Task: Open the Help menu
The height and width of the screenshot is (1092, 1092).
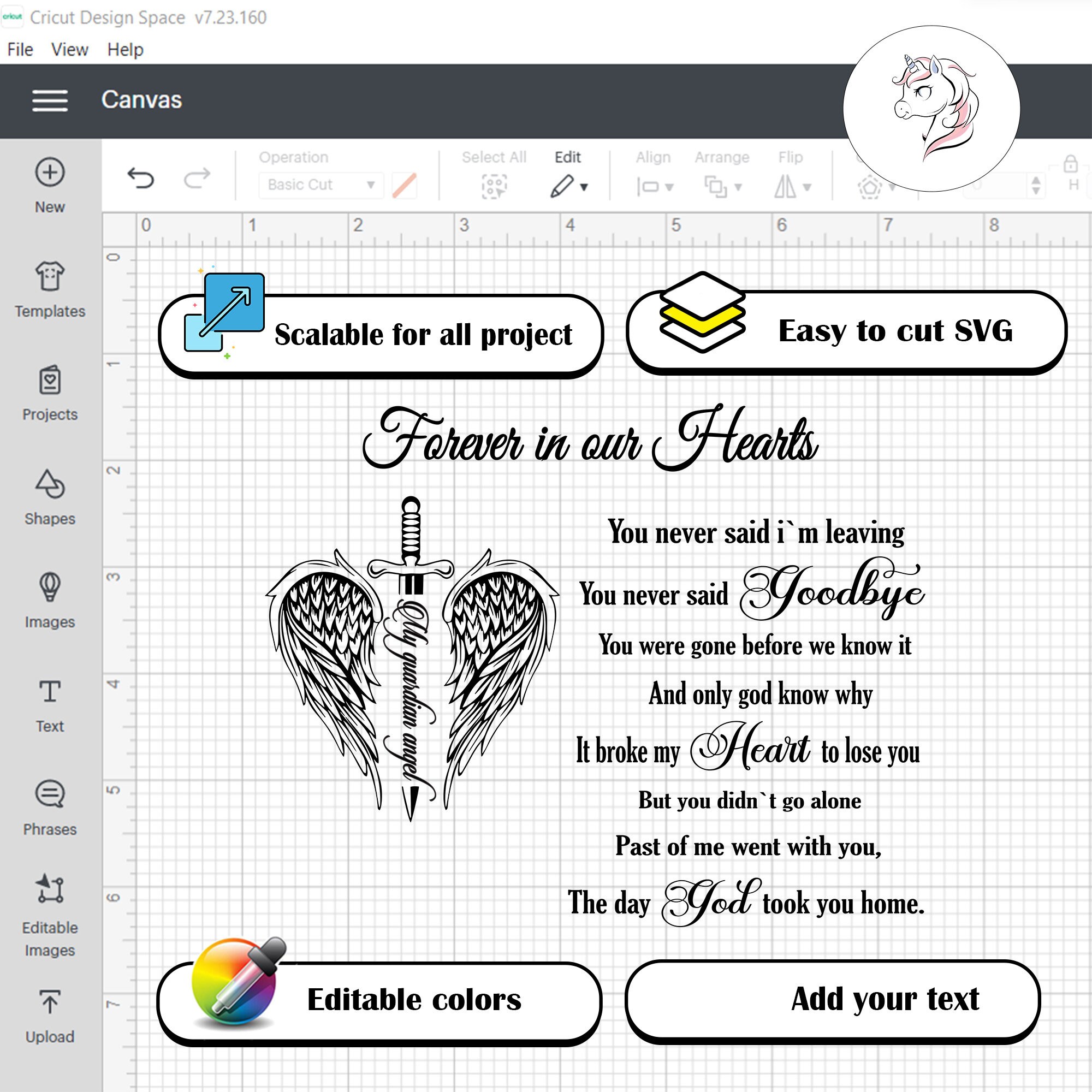Action: coord(125,49)
